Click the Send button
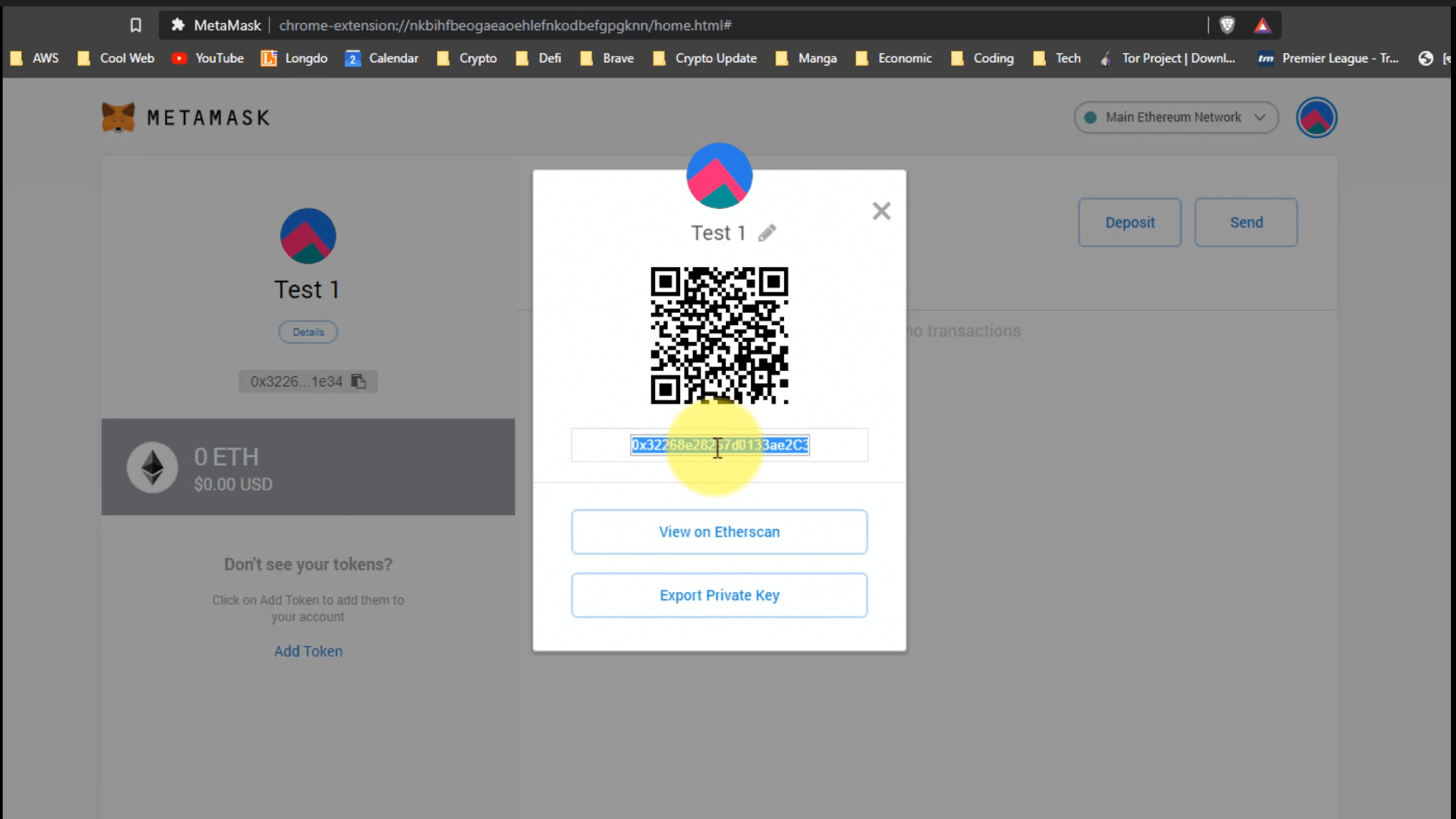 pos(1246,223)
